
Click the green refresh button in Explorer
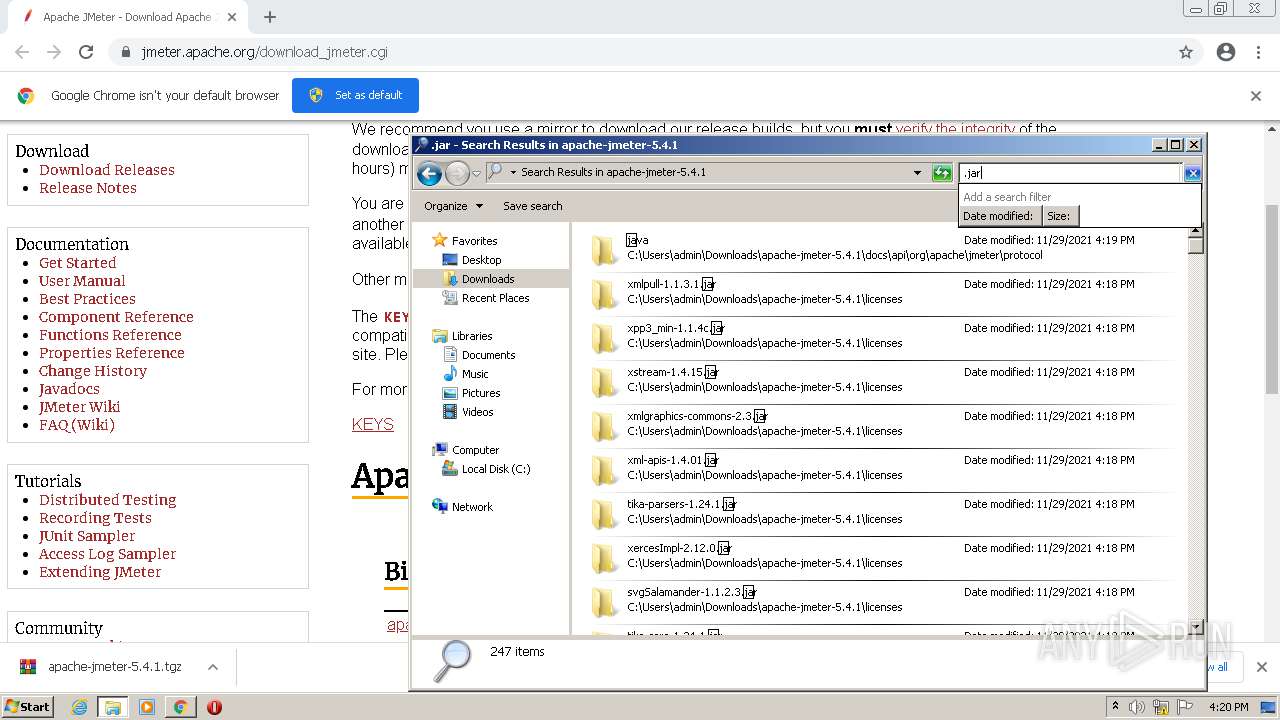click(x=942, y=173)
